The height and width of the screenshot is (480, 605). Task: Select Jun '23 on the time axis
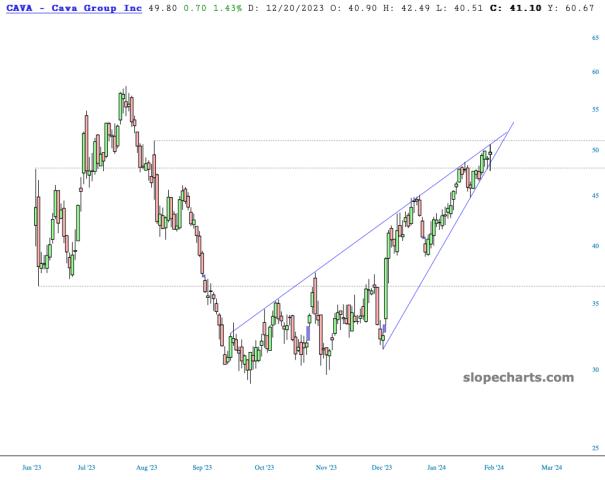pos(33,466)
